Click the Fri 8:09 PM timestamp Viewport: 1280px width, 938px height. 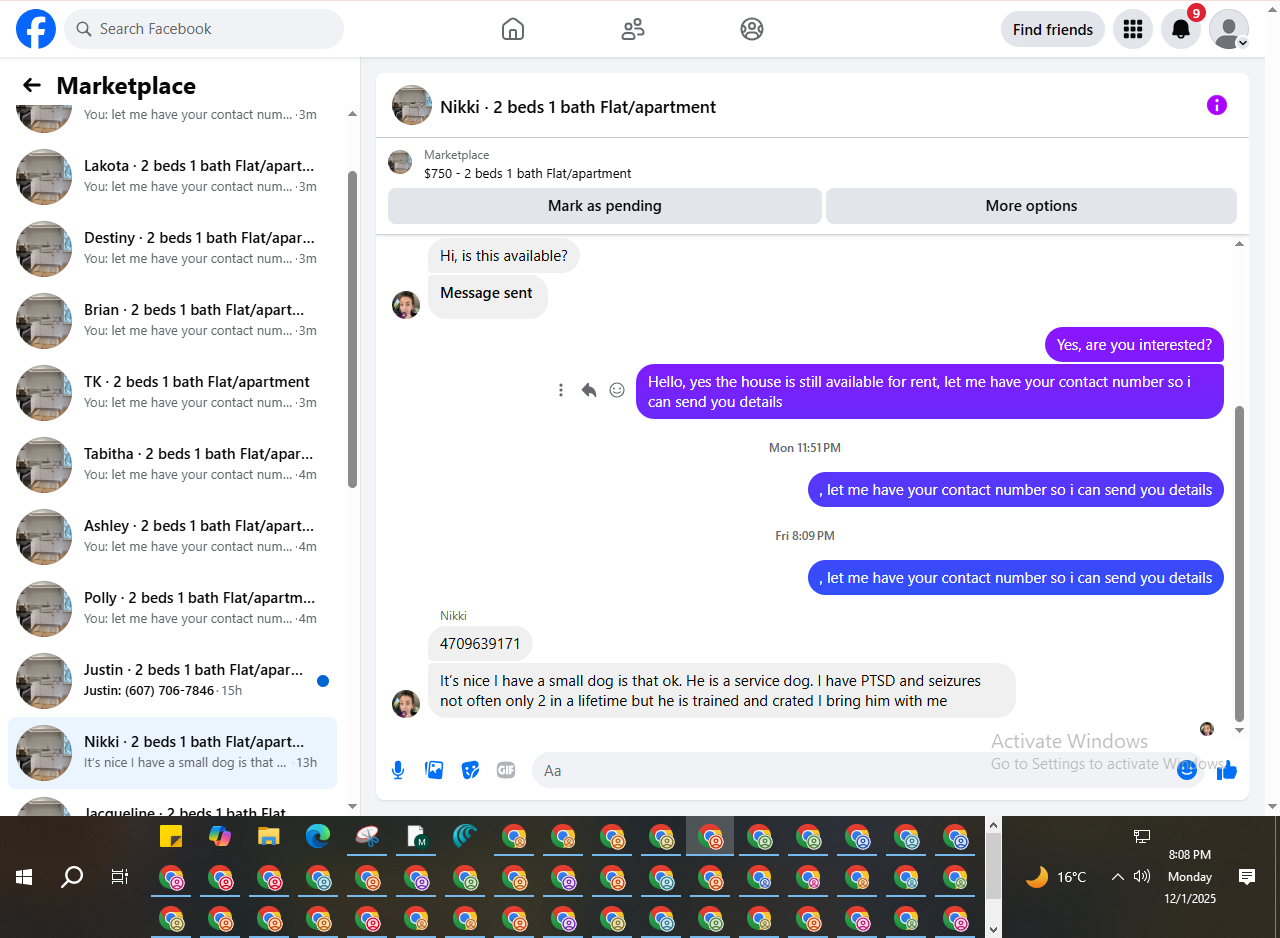click(x=805, y=536)
